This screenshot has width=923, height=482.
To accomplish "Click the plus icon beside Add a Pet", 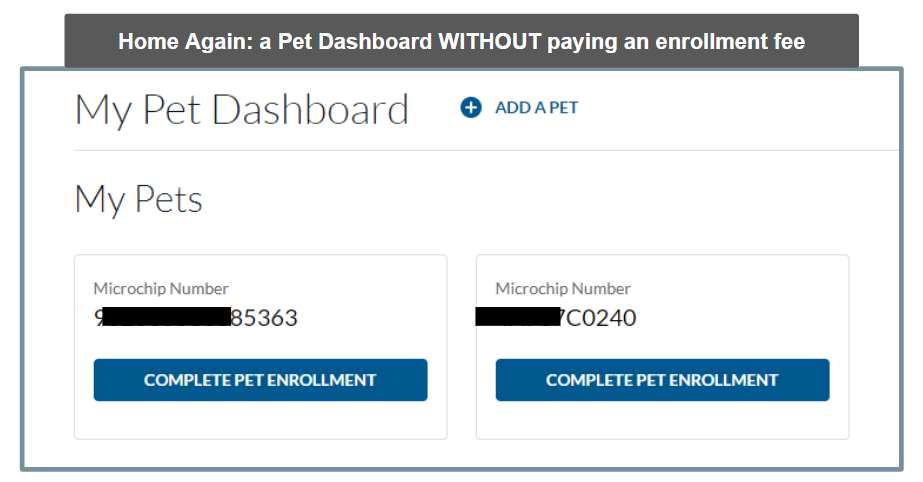I will tap(471, 108).
